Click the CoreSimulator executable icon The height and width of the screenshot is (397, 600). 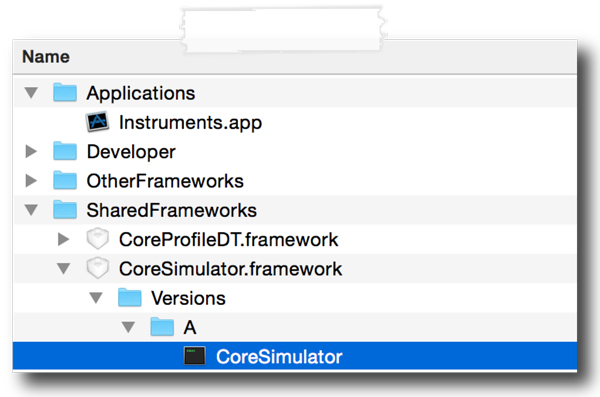click(195, 356)
